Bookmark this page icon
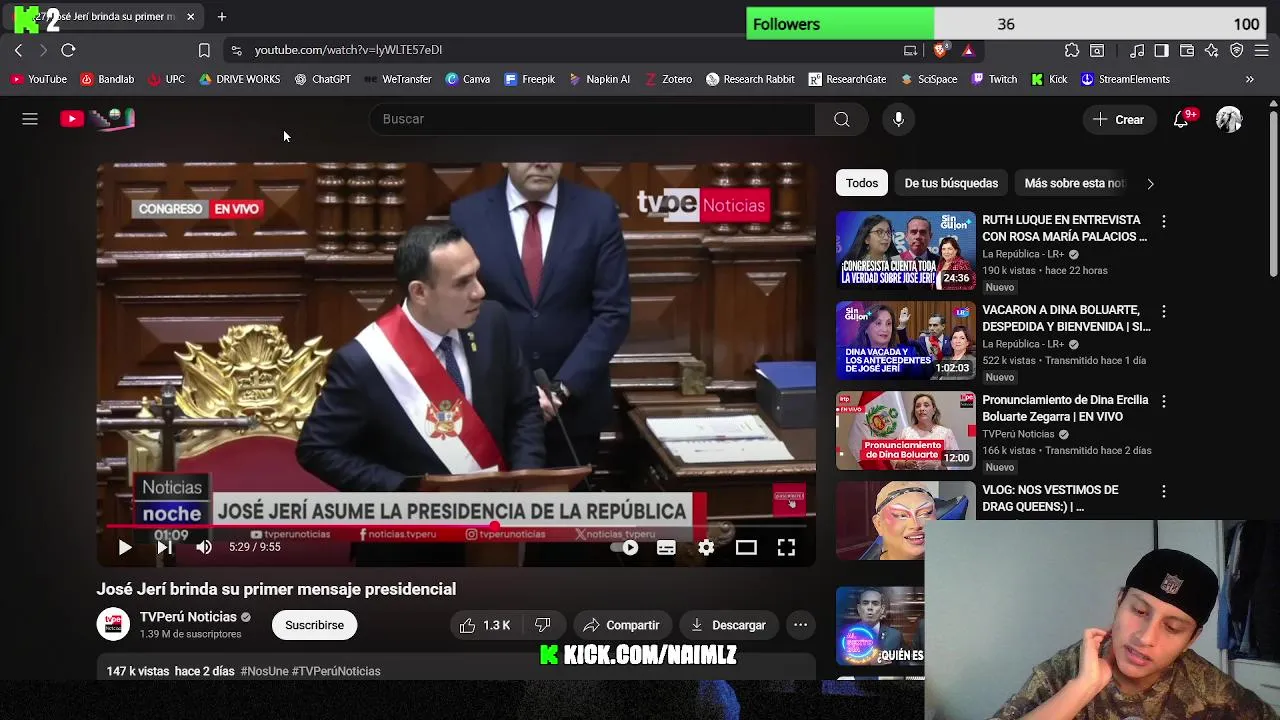 (204, 50)
